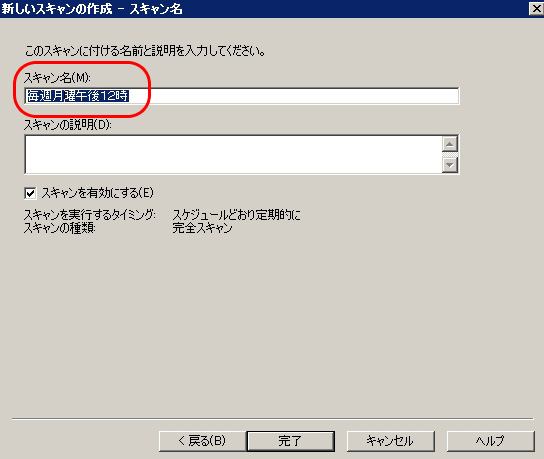This screenshot has height=459, width=544.
Task: Click the 完全スキャン scan type text
Action: click(x=202, y=228)
